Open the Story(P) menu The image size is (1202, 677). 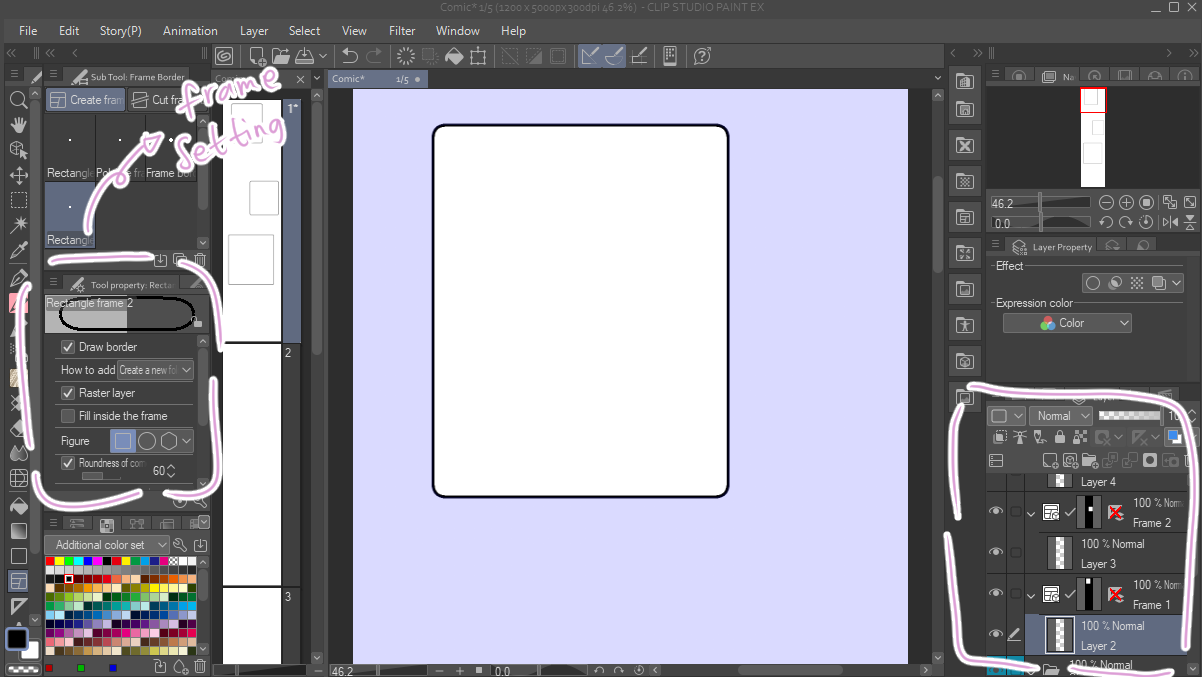(120, 31)
